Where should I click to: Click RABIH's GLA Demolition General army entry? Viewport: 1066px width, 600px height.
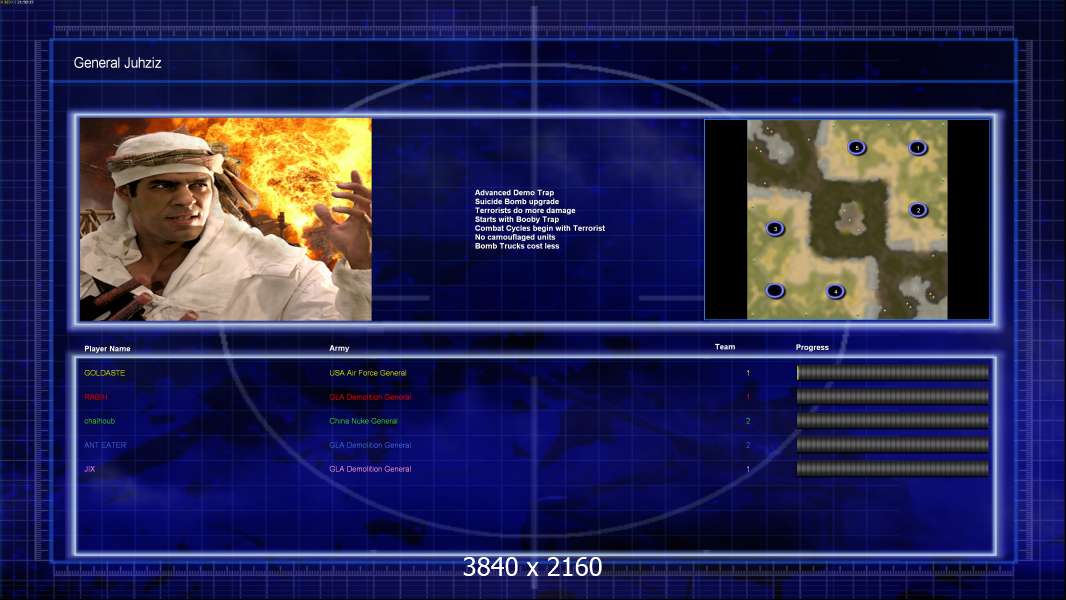tap(371, 397)
